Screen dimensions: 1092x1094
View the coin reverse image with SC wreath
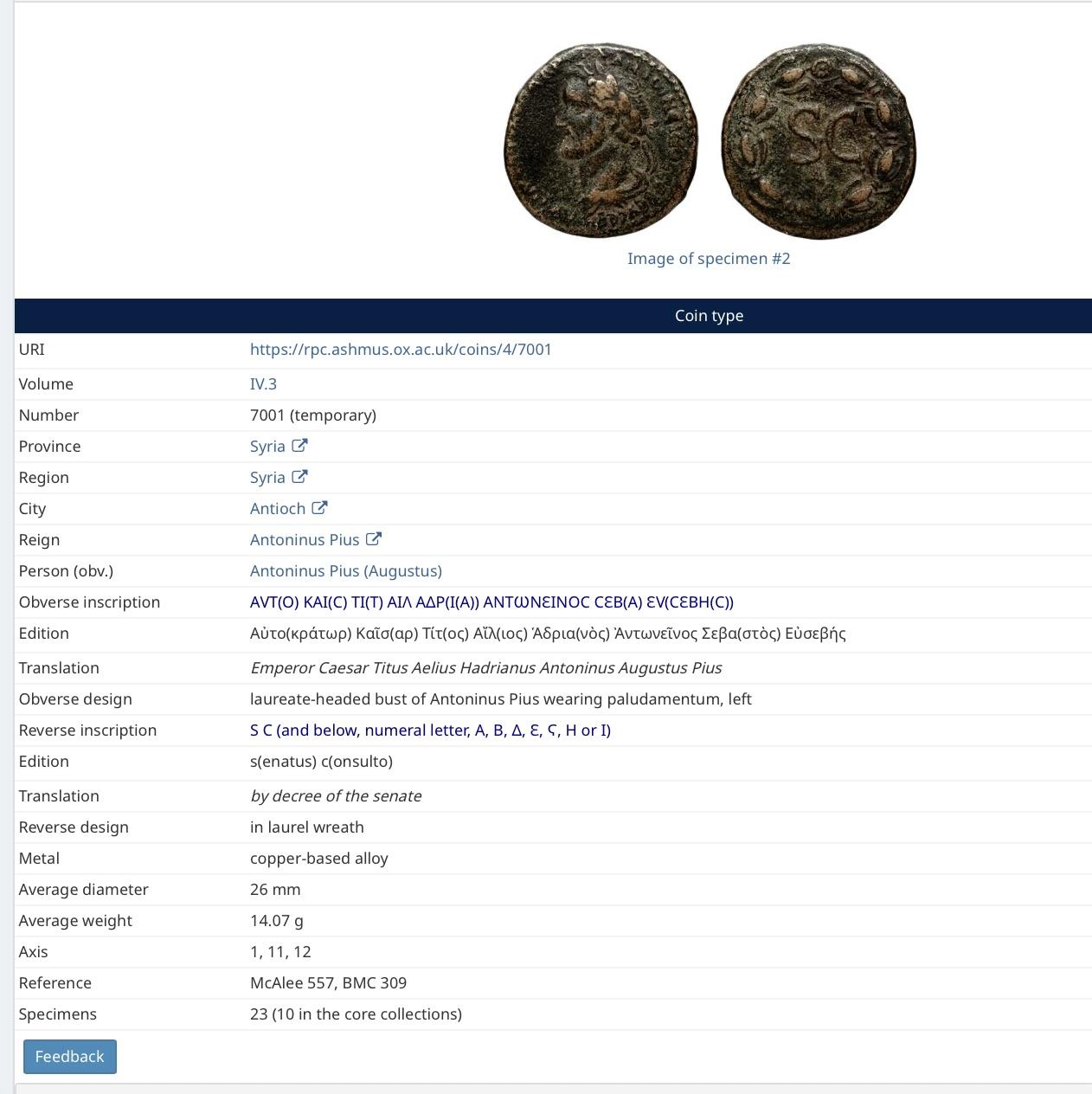[818, 142]
